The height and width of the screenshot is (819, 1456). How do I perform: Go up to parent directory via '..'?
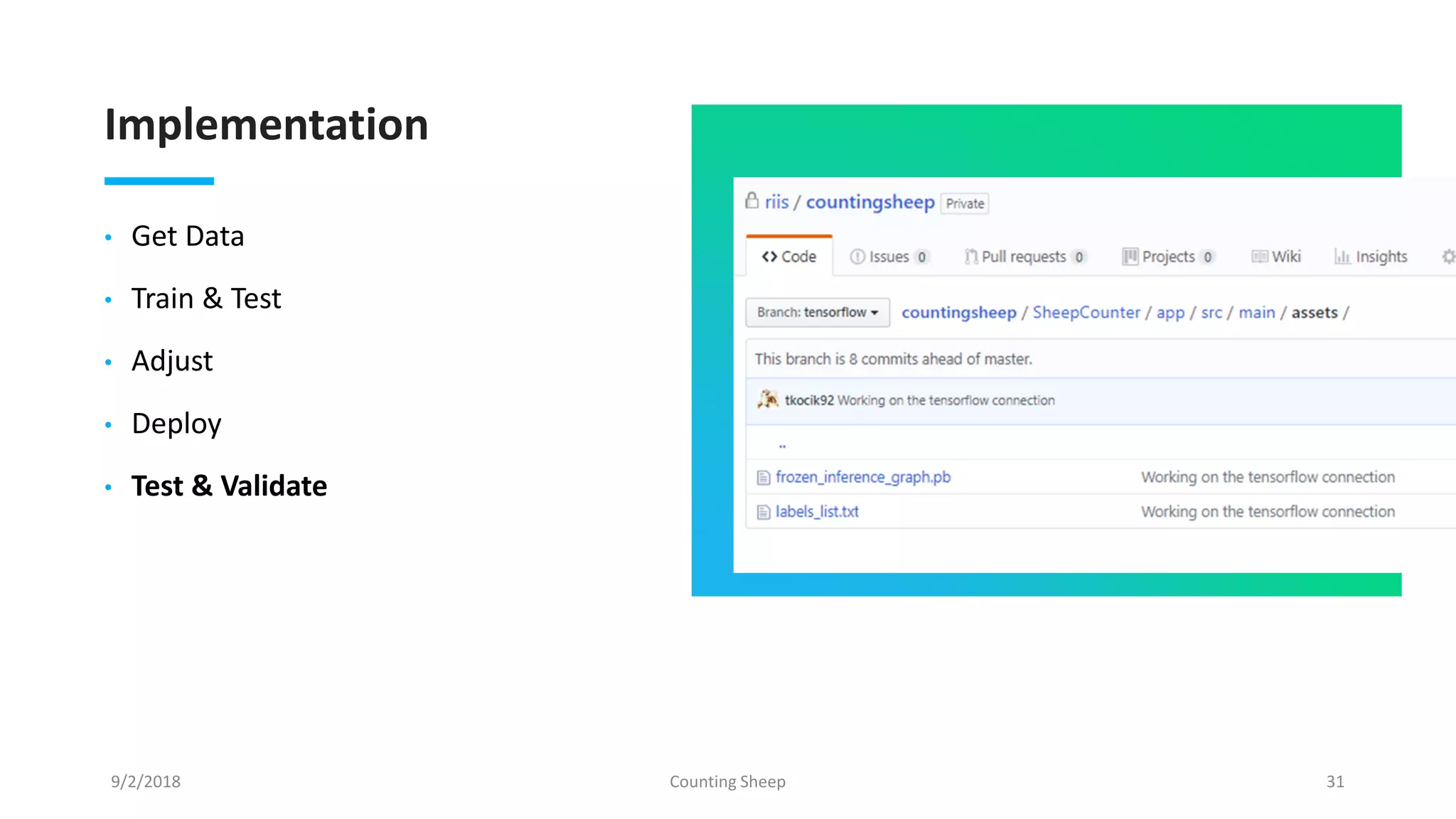pos(782,445)
